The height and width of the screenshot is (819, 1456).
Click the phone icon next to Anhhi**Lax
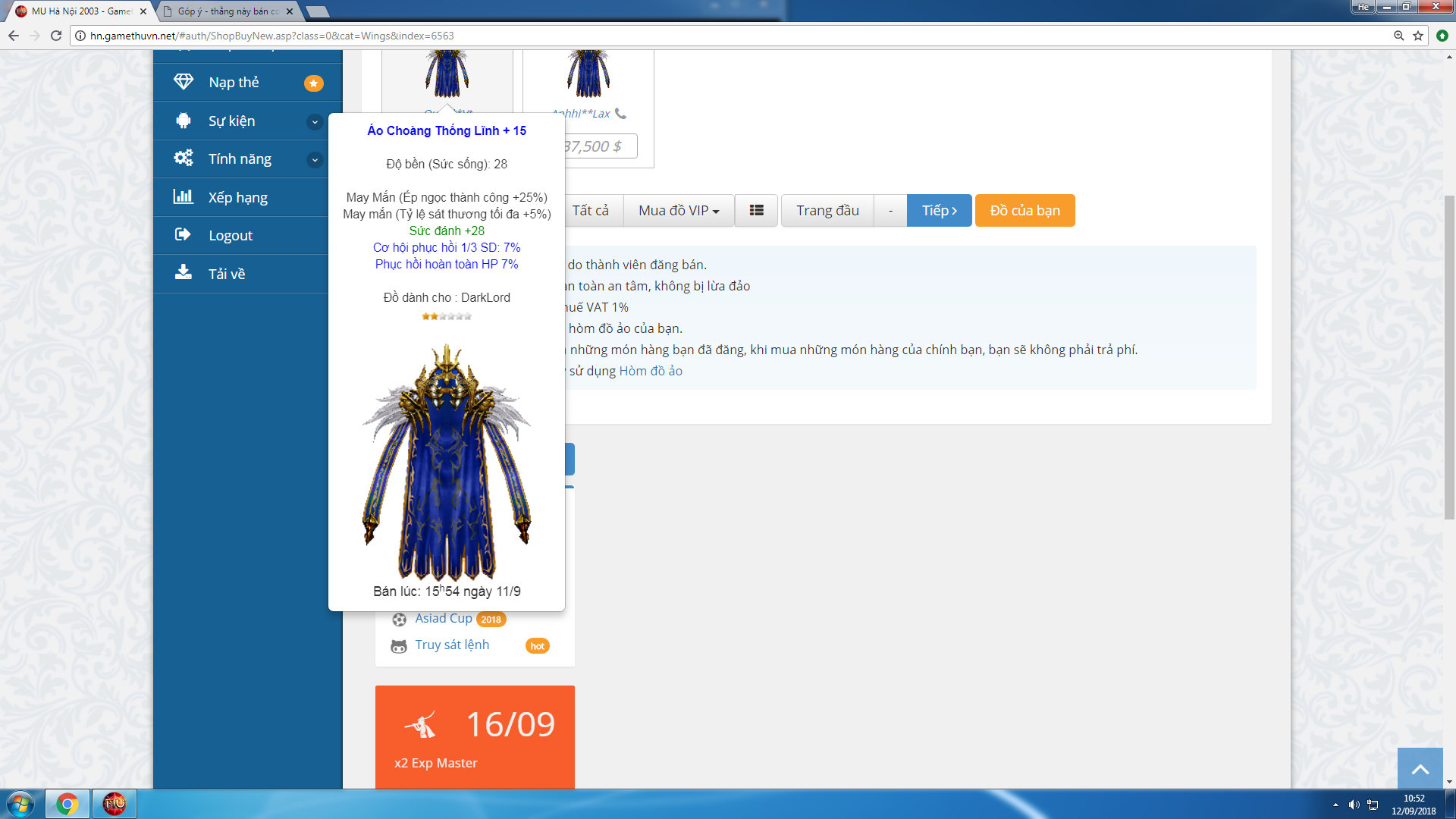click(620, 114)
